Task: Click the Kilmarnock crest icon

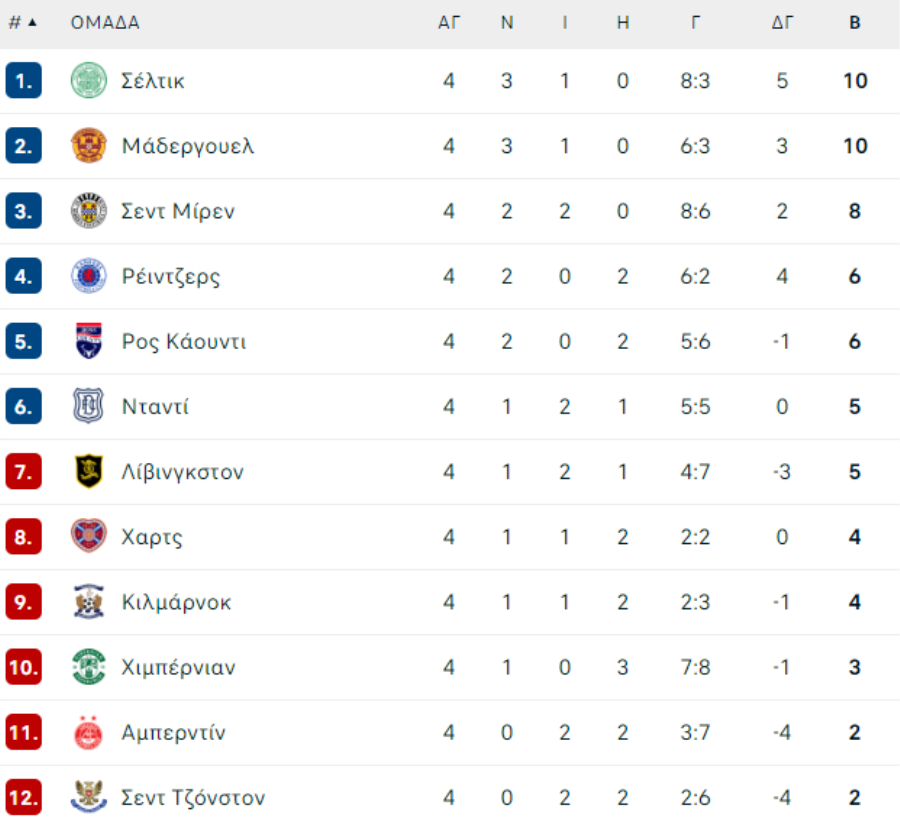Action: click(x=88, y=602)
